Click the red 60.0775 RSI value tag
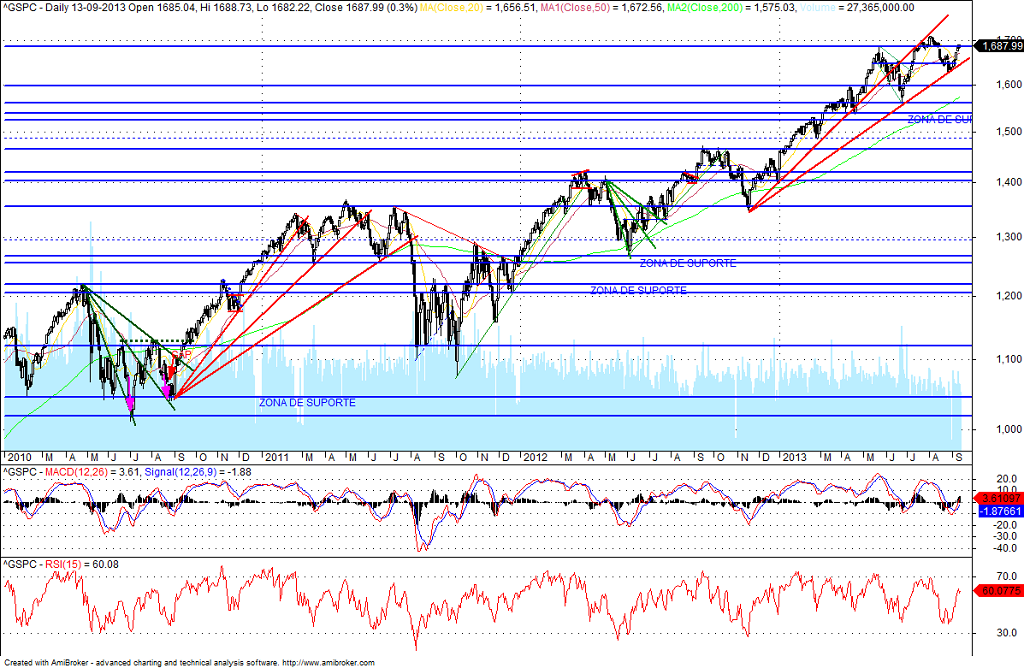The width and height of the screenshot is (1024, 668). click(999, 591)
